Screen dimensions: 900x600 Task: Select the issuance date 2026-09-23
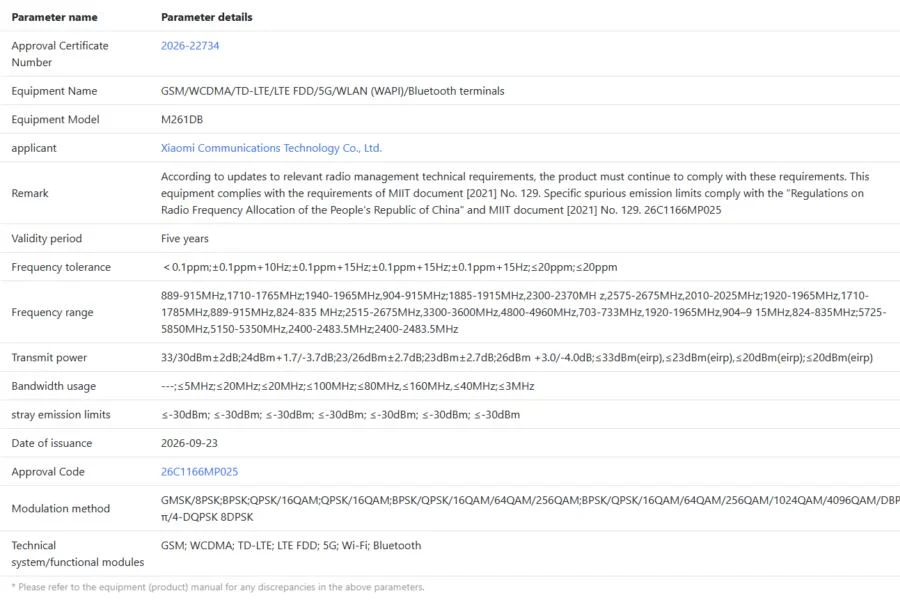click(x=189, y=443)
